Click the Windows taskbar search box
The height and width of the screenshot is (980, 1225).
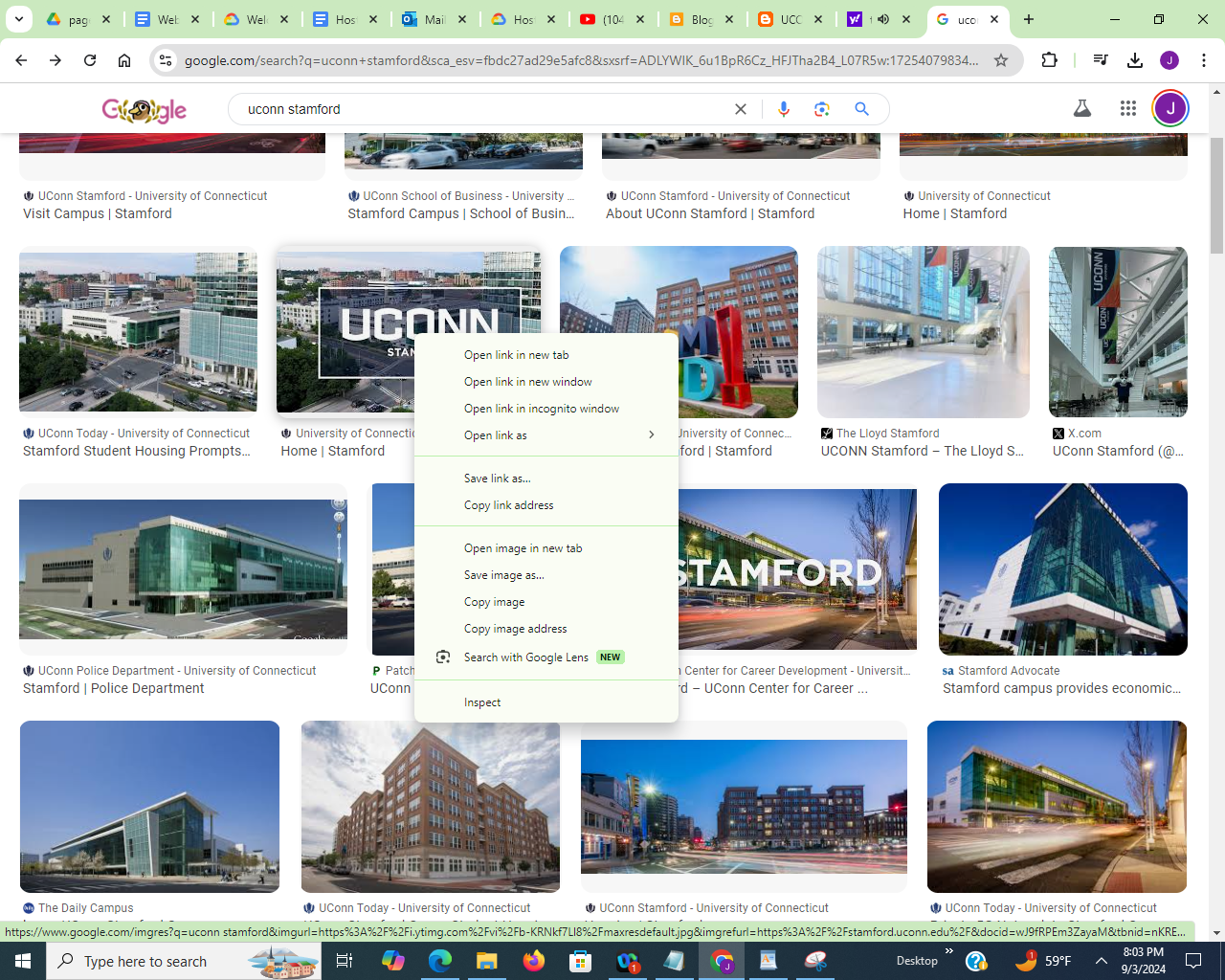coord(185,961)
